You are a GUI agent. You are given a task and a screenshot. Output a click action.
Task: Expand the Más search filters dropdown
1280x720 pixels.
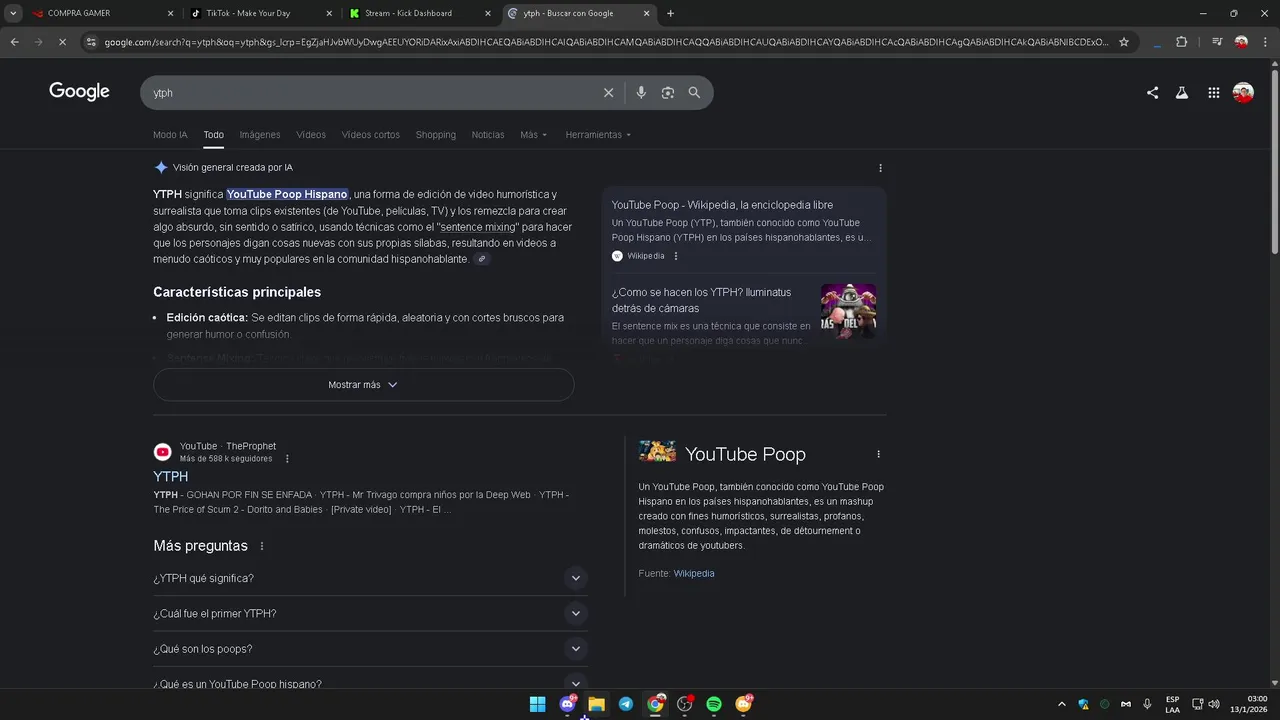[533, 135]
